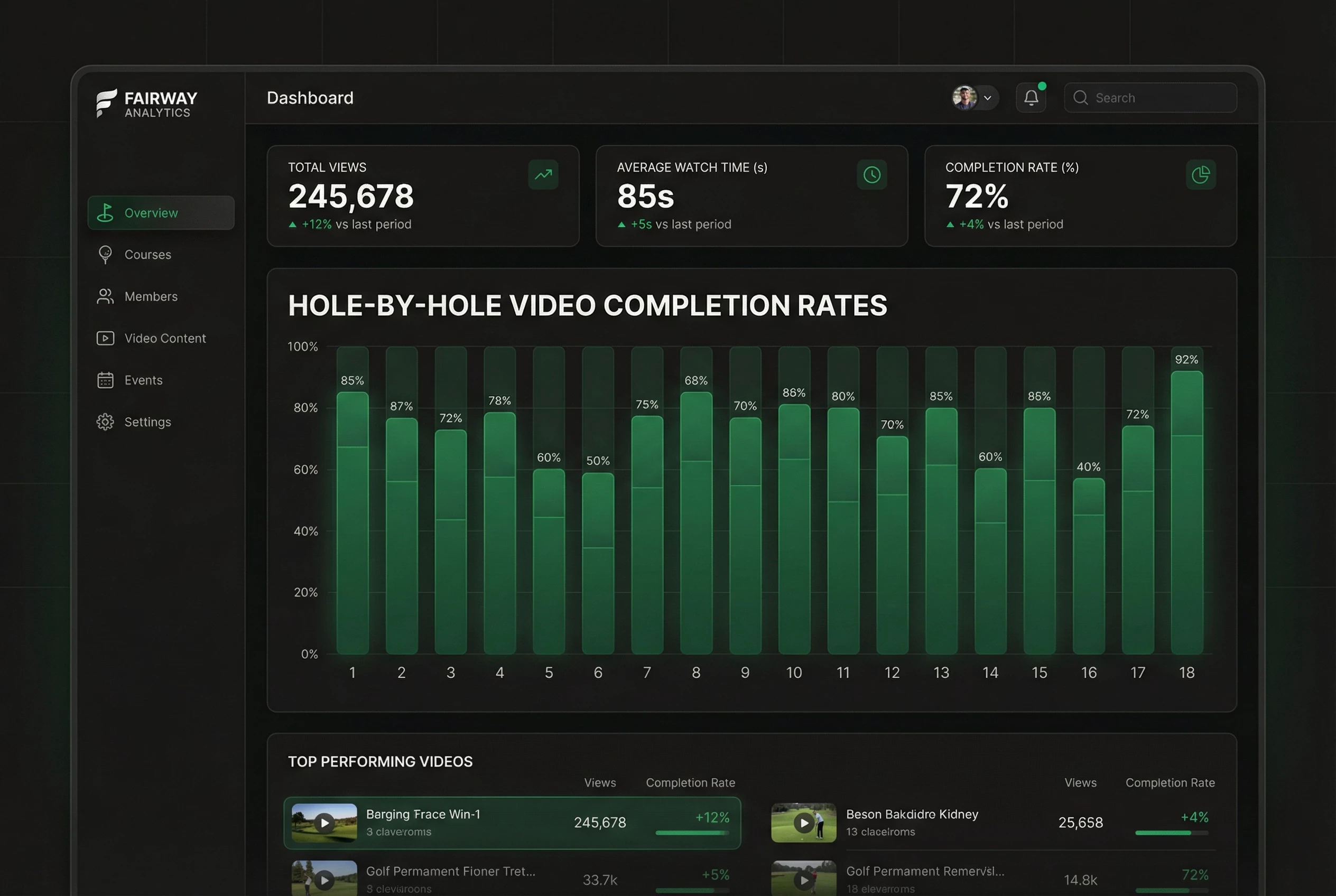The height and width of the screenshot is (896, 1336).
Task: Focus the Search input field
Action: point(1150,98)
